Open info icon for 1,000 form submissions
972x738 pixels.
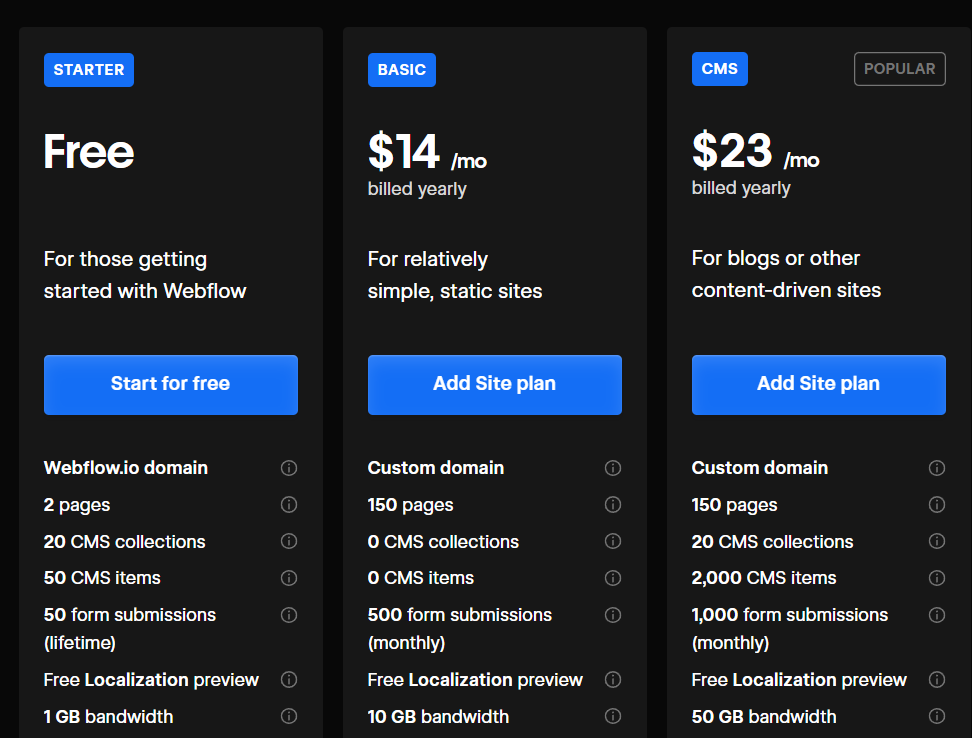(x=937, y=615)
